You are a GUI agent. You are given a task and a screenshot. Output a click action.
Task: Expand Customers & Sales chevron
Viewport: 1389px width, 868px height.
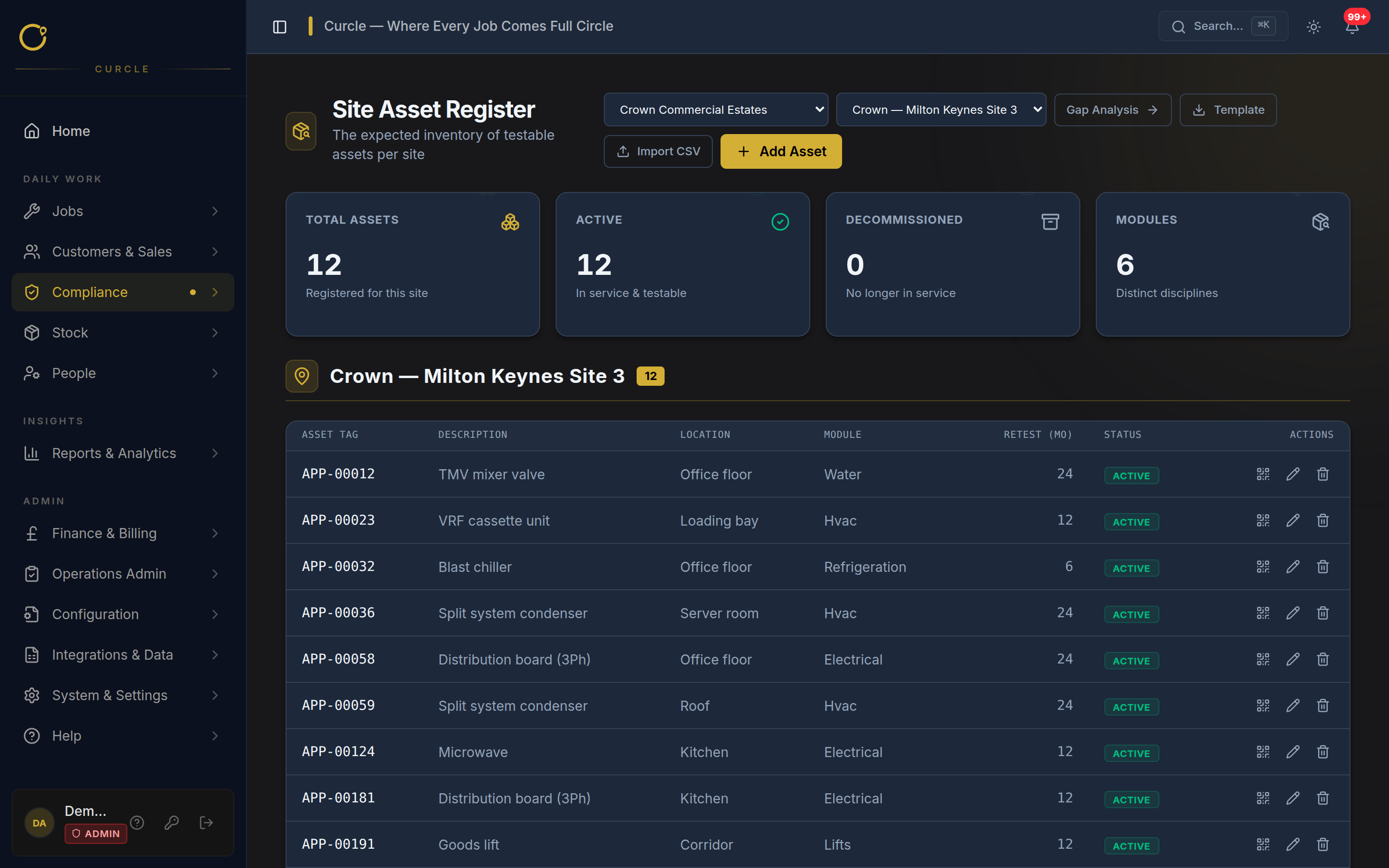[x=215, y=251]
